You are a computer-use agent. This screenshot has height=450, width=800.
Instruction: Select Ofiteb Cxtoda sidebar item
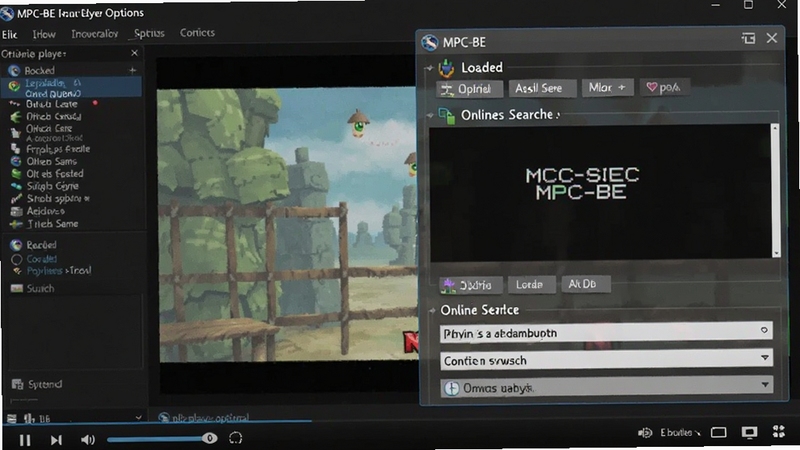53,116
